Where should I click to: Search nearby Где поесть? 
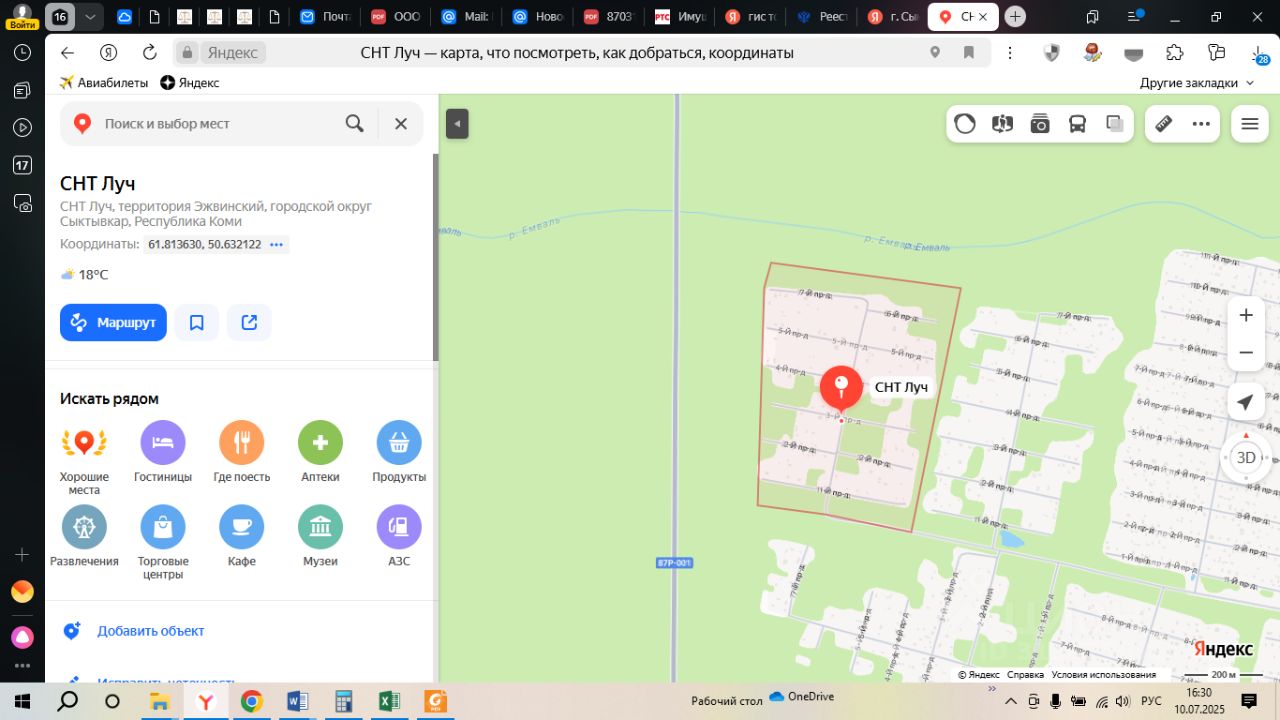[242, 452]
